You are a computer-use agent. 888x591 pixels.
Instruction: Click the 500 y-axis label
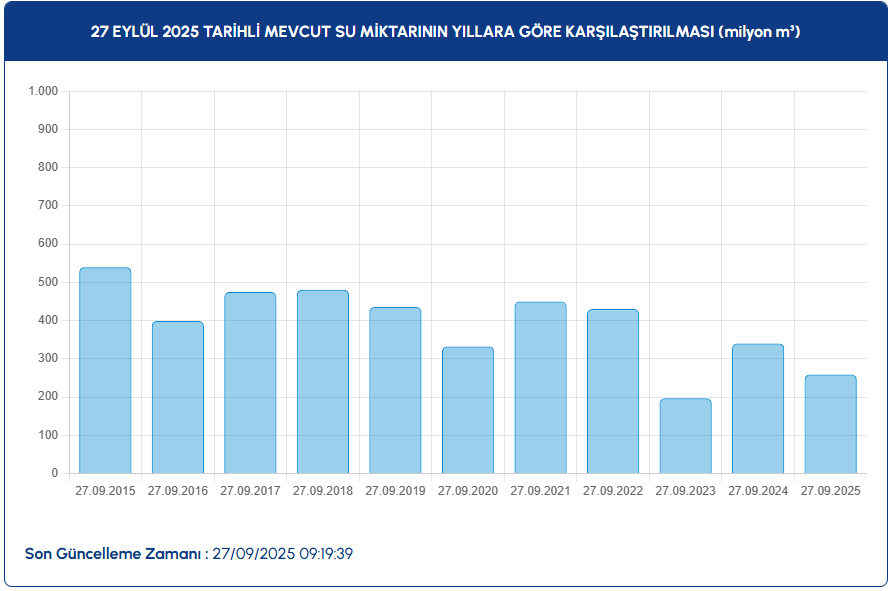pyautogui.click(x=48, y=282)
